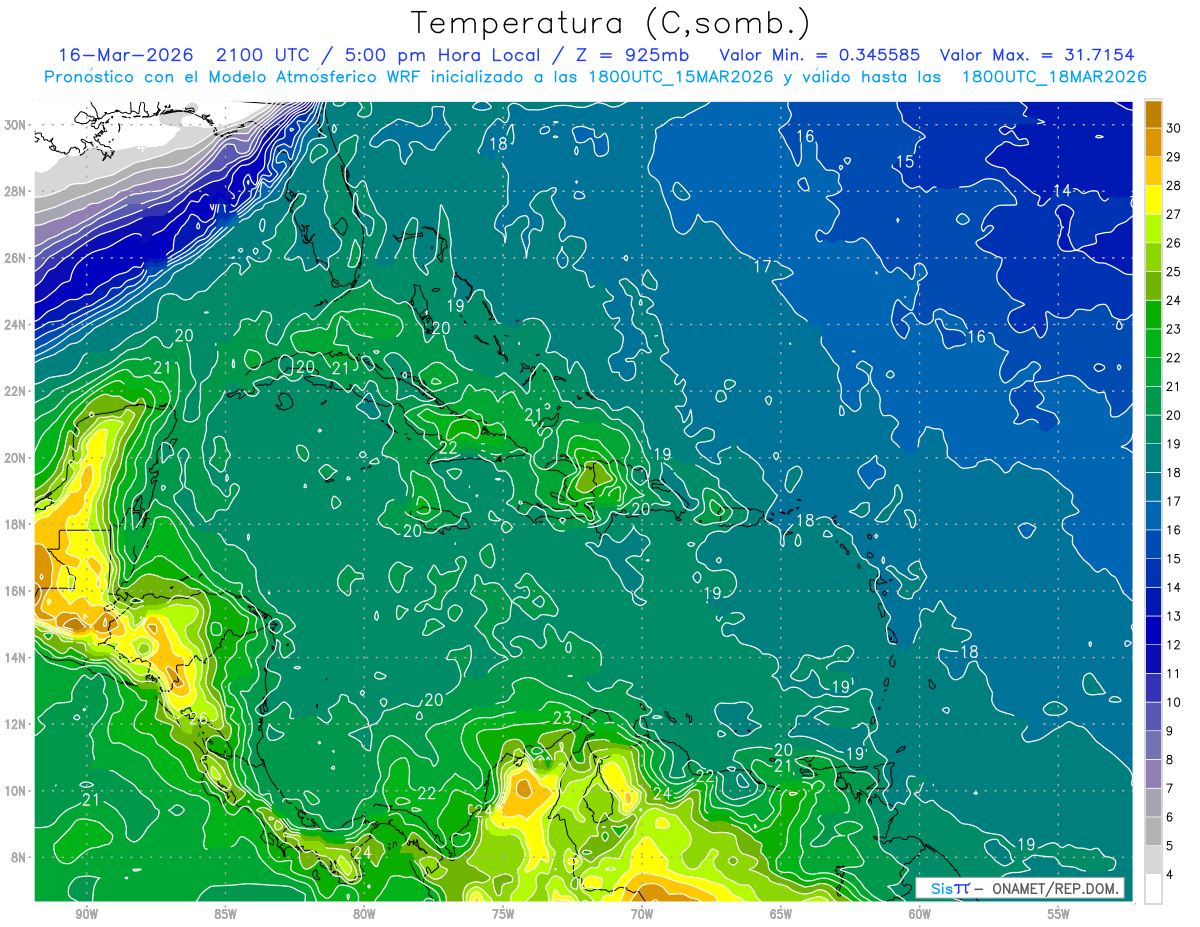Click the "90W" longitude axis label

[86, 915]
